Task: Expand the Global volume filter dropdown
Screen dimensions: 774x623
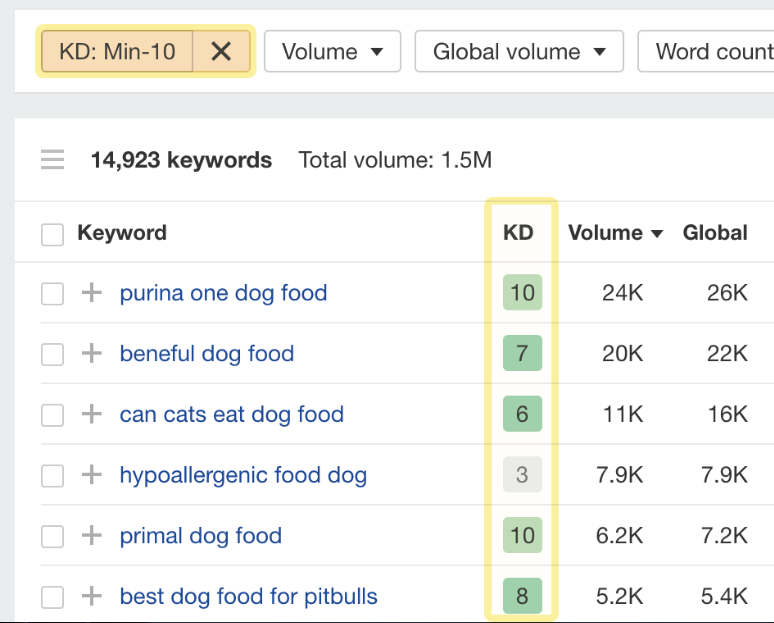Action: click(519, 52)
